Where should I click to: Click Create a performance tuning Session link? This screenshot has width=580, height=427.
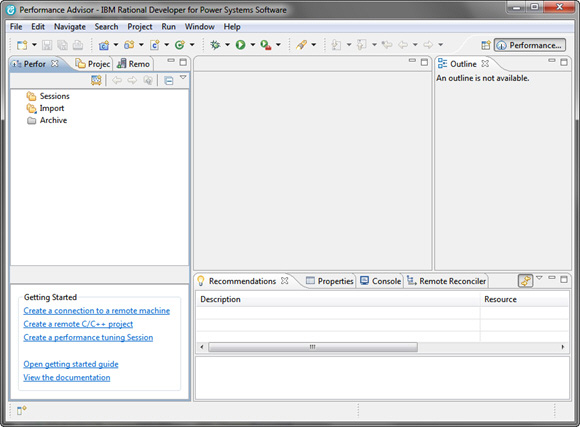click(x=88, y=337)
